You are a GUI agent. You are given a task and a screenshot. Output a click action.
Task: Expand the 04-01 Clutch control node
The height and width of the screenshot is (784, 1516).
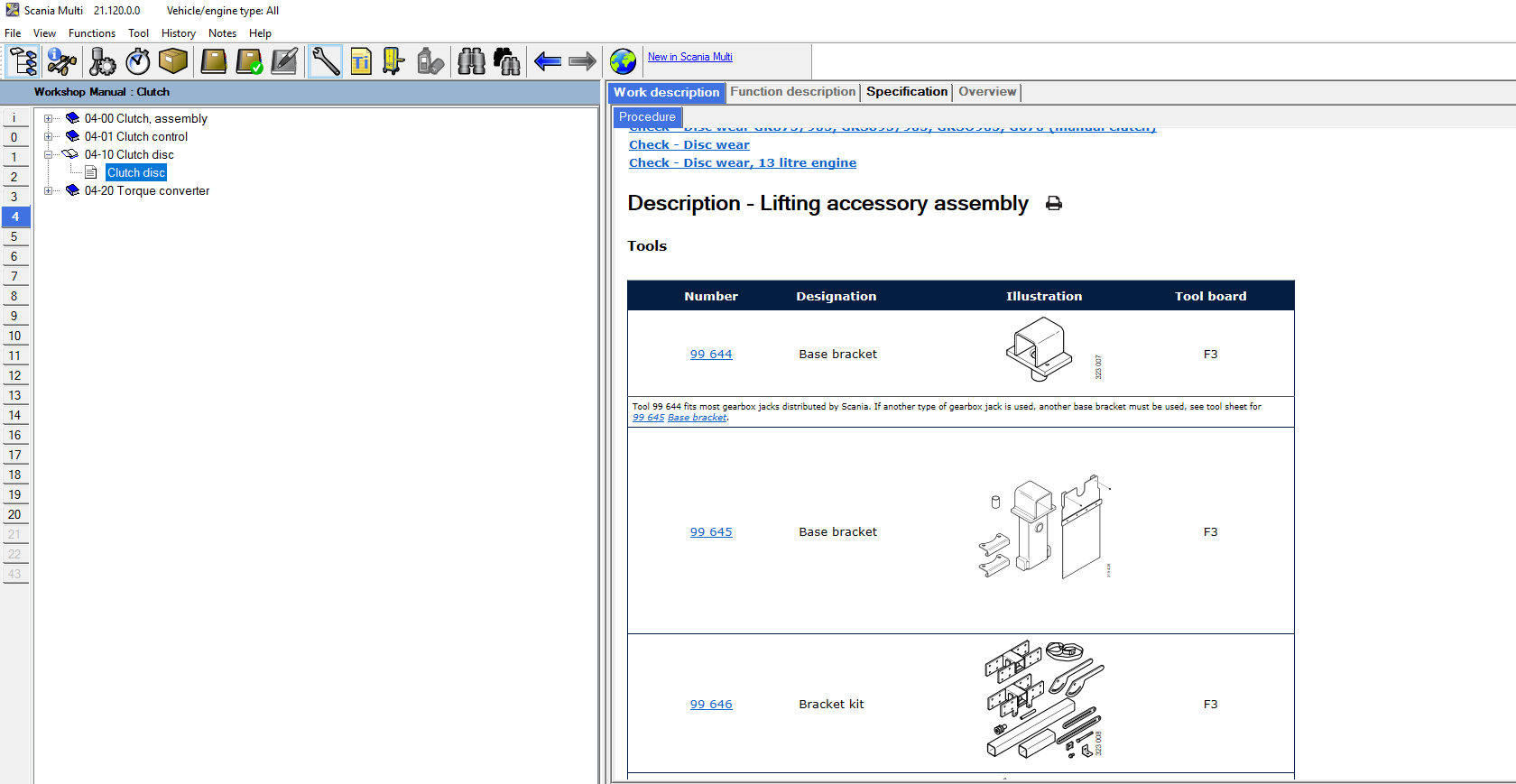coord(49,136)
